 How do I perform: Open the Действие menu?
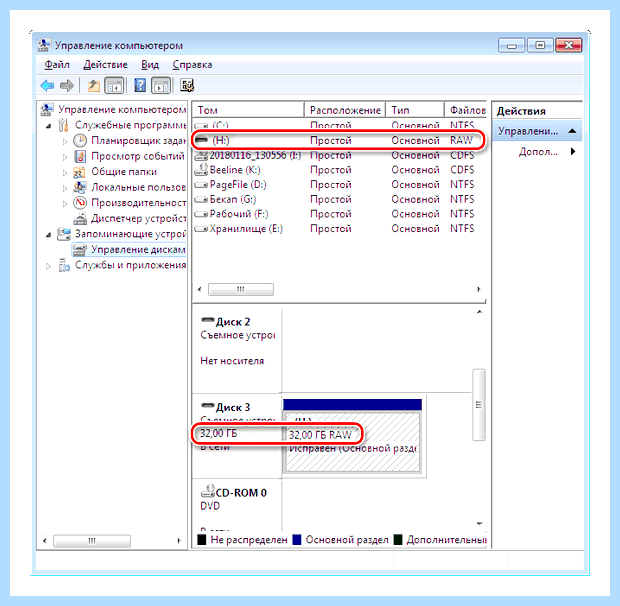105,64
